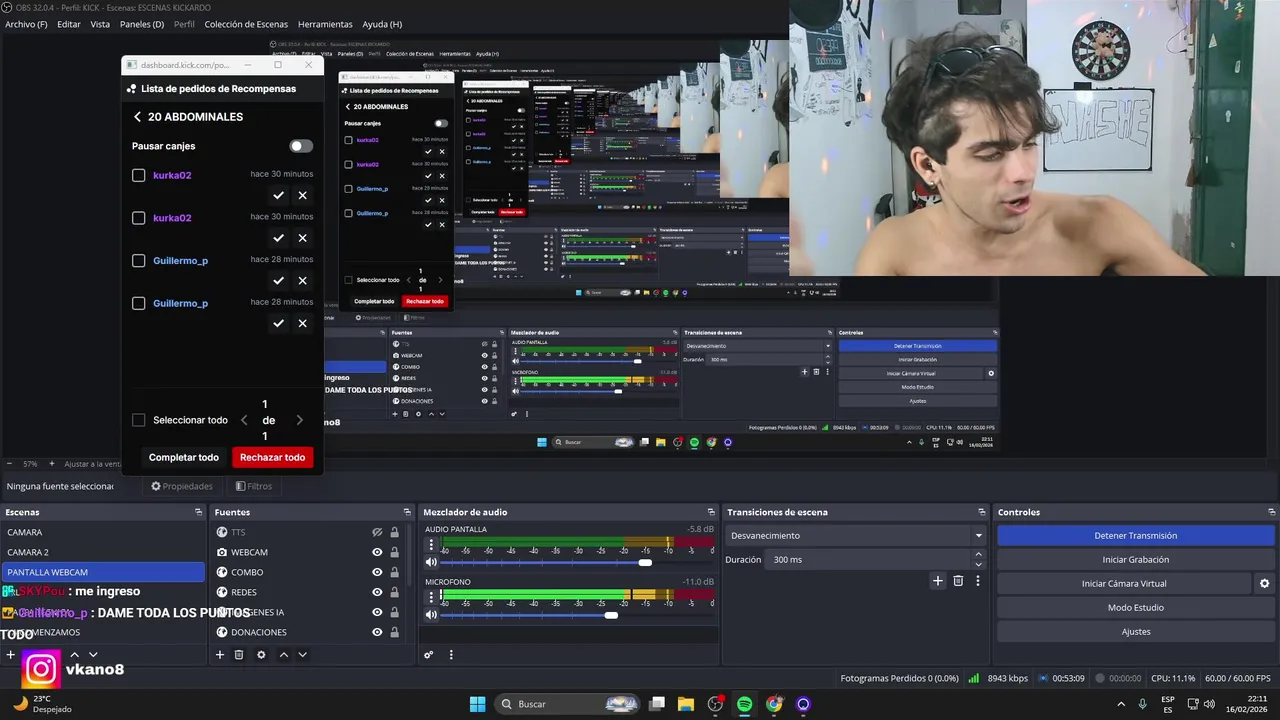Add a new source in Fuentes panel
The image size is (1280, 720).
[220, 655]
